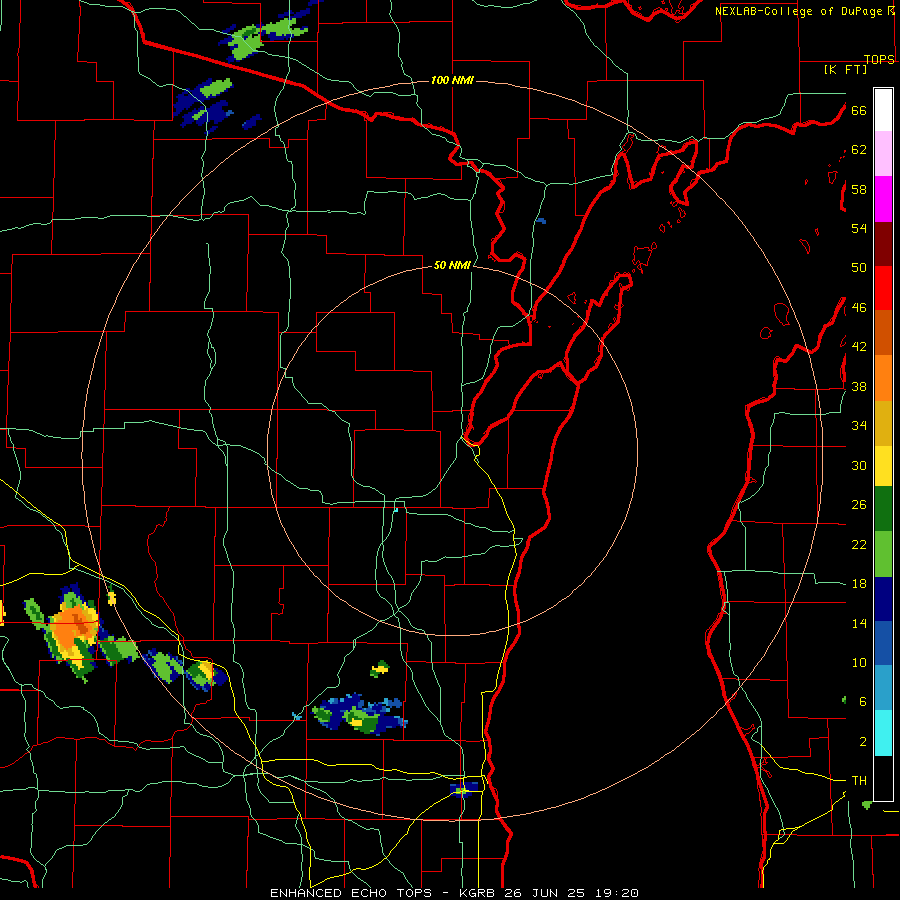Screen dimensions: 900x900
Task: Click the '62' legend value
Action: 859,150
